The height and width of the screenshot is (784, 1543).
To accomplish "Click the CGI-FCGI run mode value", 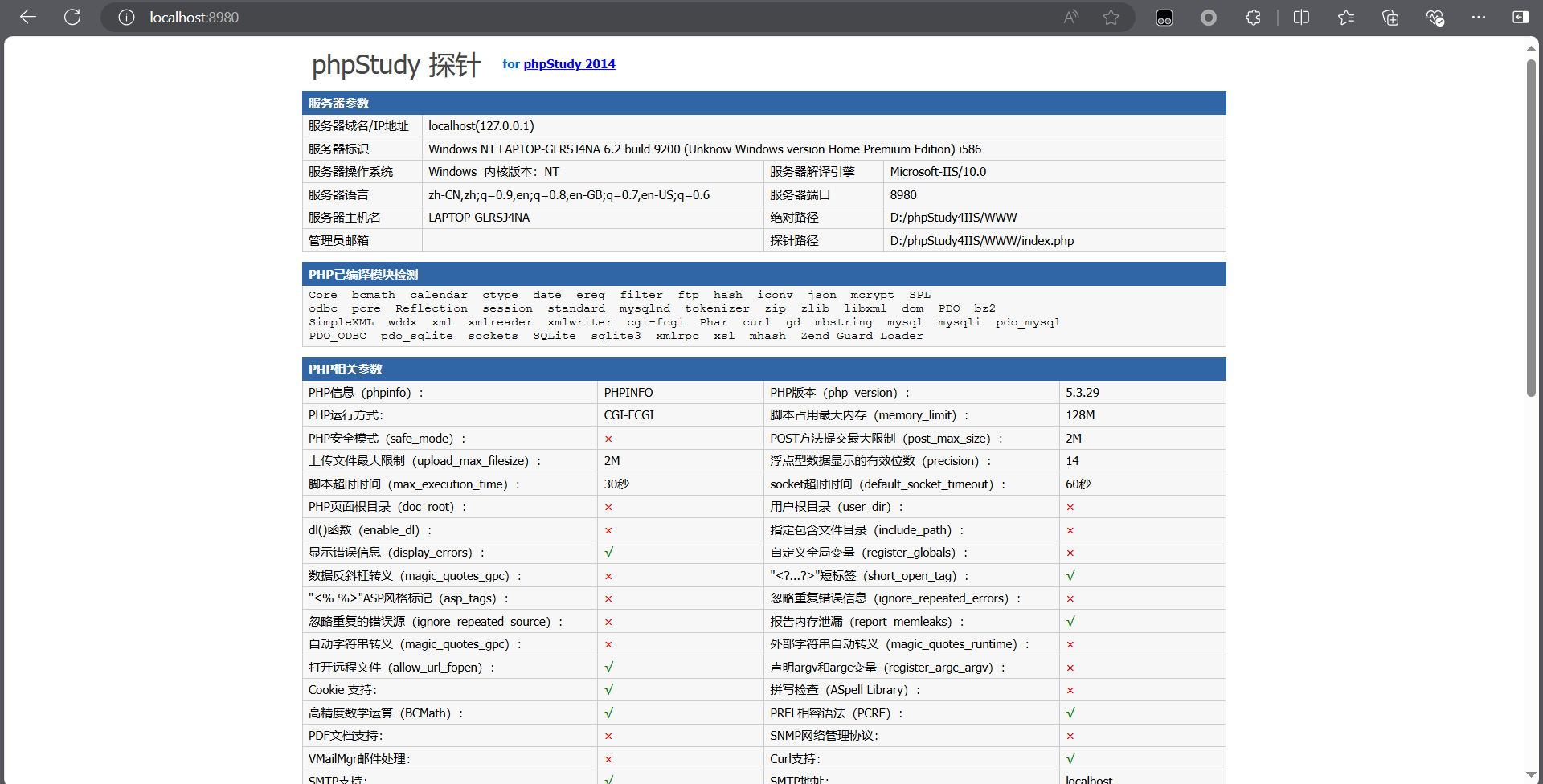I will (629, 414).
